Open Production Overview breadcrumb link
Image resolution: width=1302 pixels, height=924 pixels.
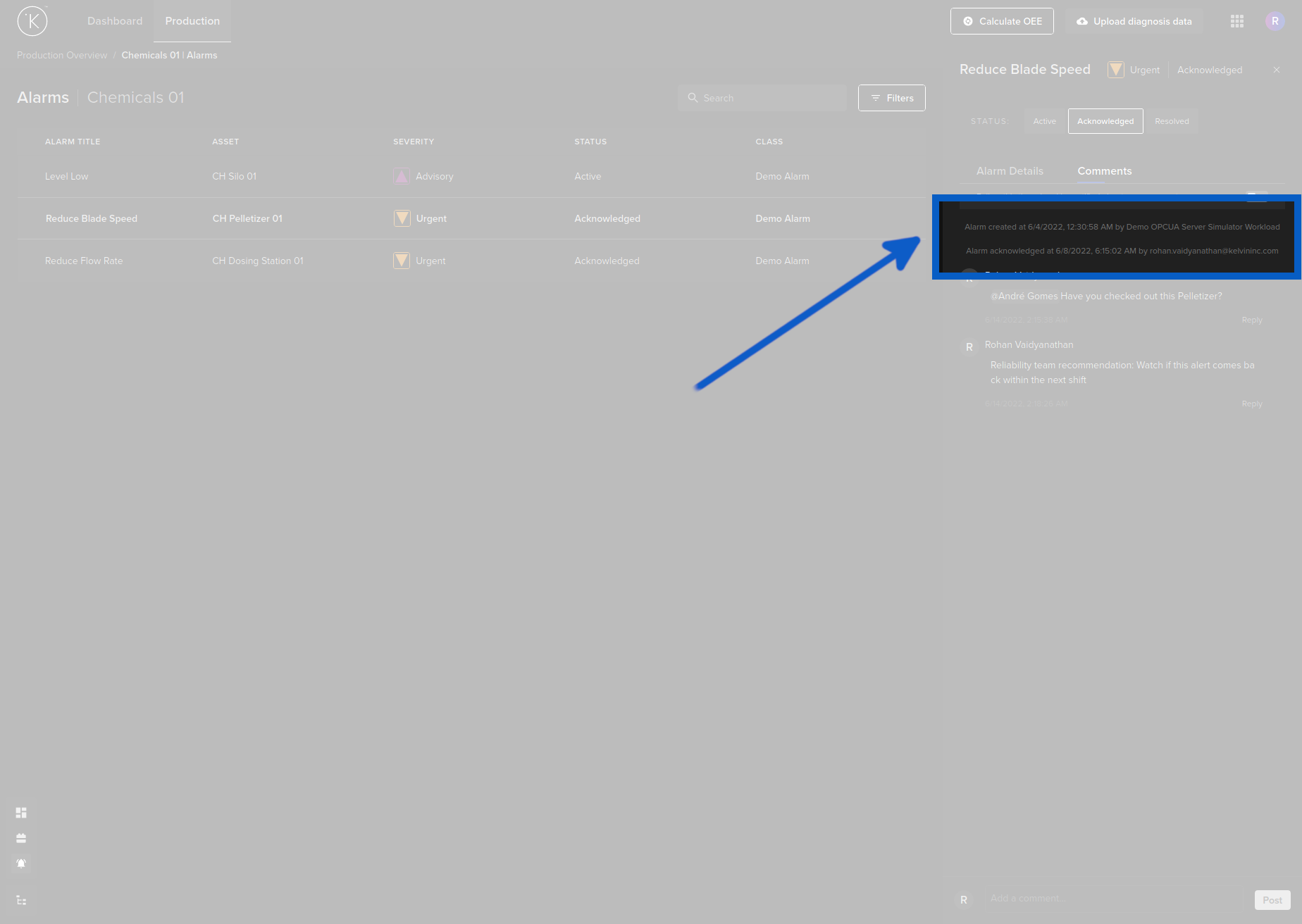point(62,55)
